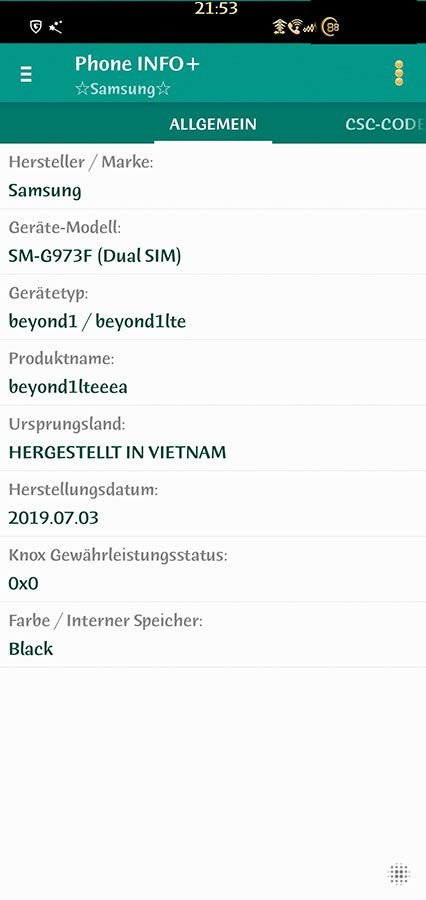Tap the shield icon in status bar
426x900 pixels.
(x=36, y=27)
